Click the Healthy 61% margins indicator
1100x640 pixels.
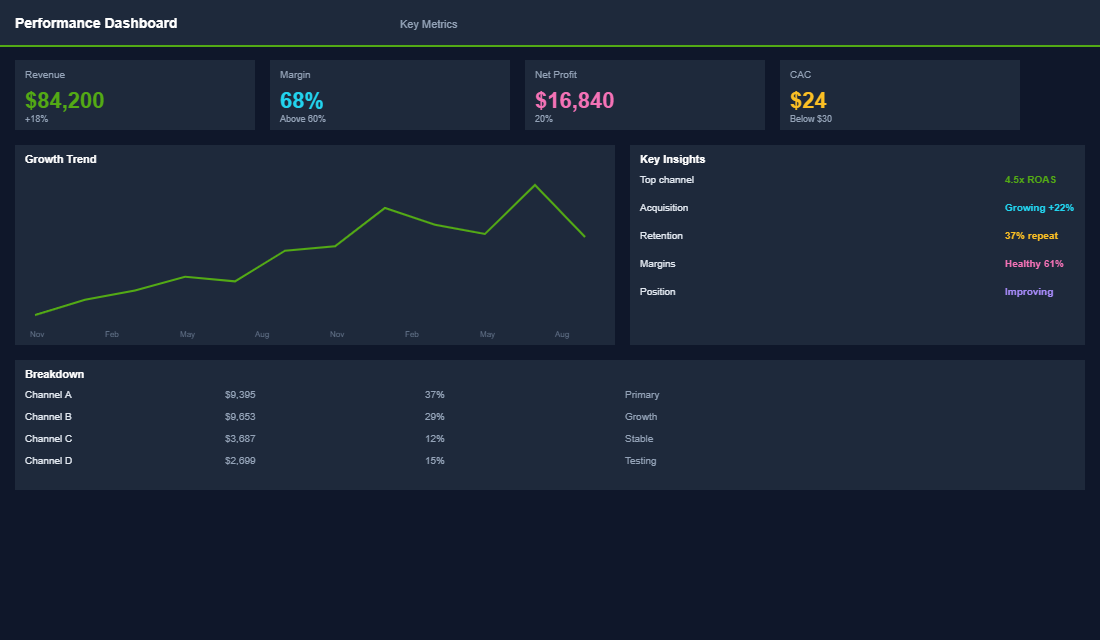[x=1032, y=263]
